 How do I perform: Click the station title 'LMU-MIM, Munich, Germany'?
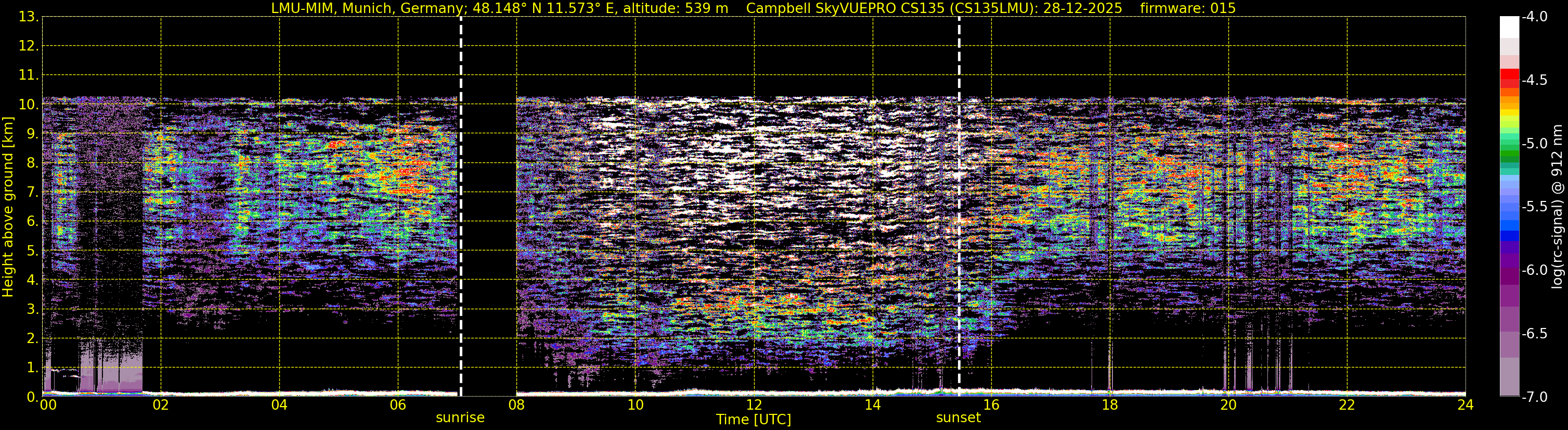coord(368,8)
